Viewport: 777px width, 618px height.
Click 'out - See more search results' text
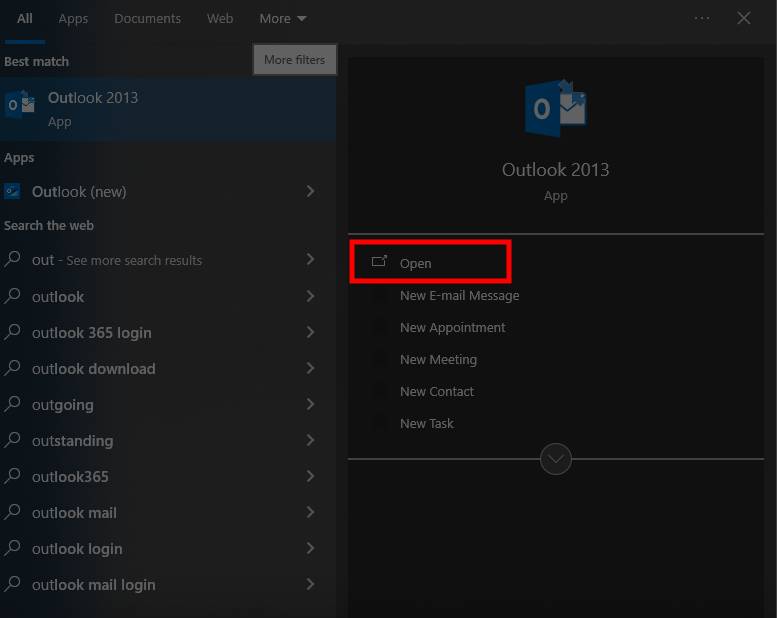point(117,260)
